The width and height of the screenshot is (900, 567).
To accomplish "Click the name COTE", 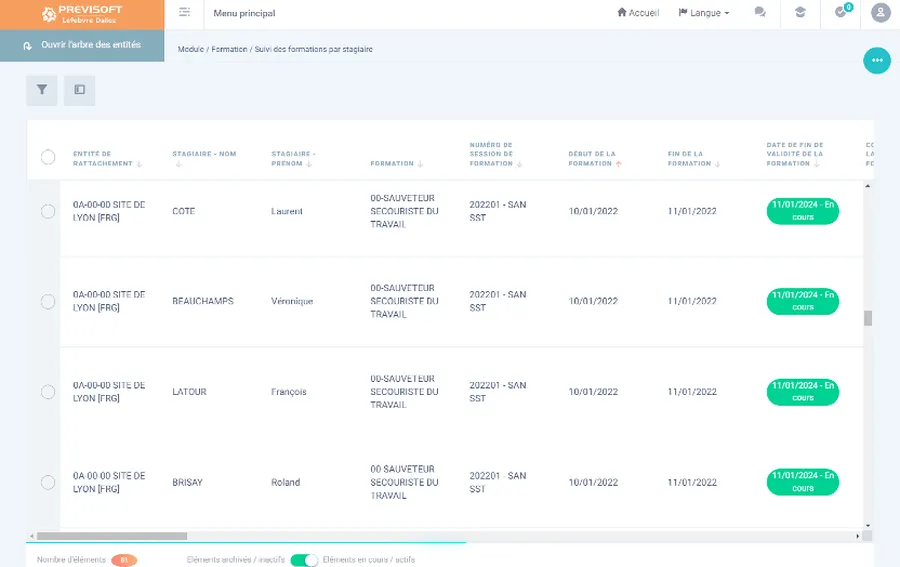I will pyautogui.click(x=184, y=211).
